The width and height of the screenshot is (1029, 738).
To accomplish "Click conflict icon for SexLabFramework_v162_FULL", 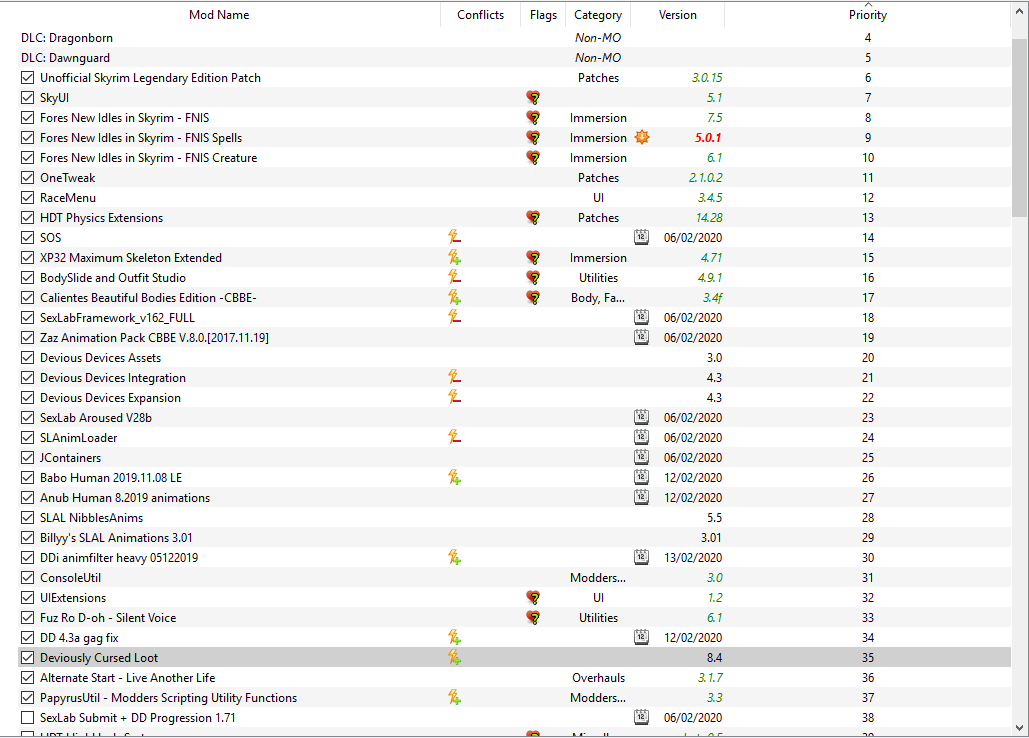I will [x=454, y=318].
